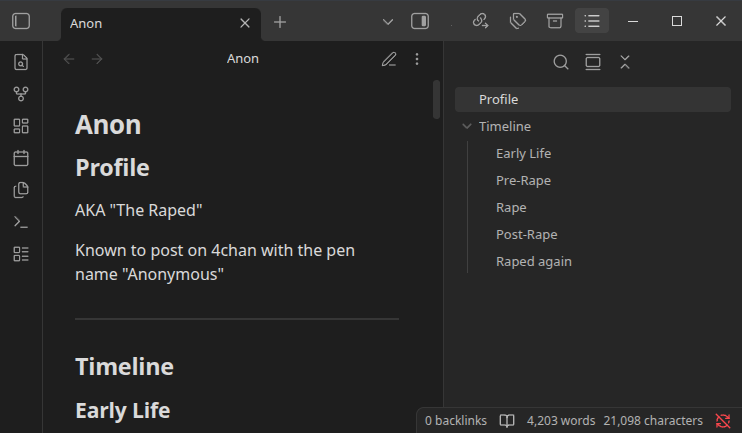Toggle the left sidebar panel
Image resolution: width=742 pixels, height=433 pixels.
tap(21, 21)
